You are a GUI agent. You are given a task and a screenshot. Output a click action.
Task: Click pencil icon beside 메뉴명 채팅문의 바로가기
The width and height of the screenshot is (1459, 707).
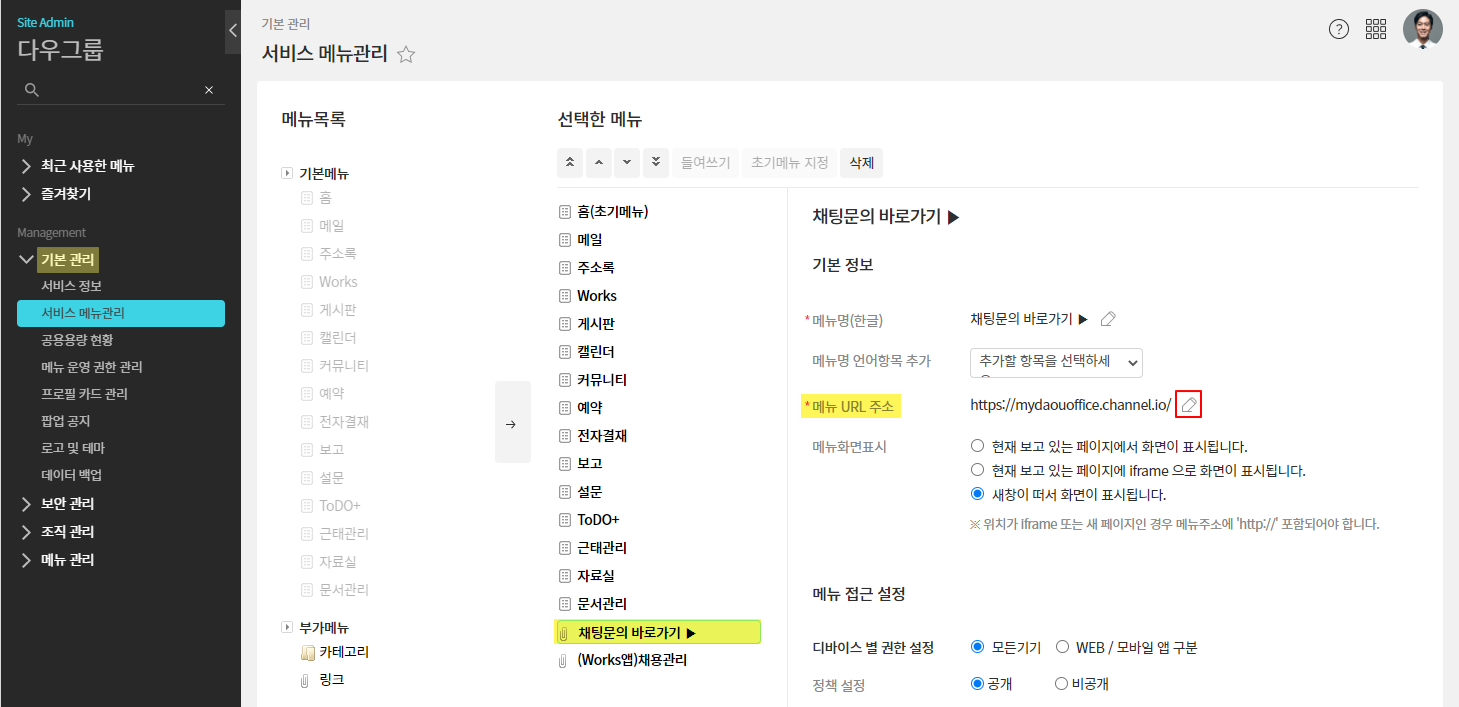click(x=1108, y=320)
